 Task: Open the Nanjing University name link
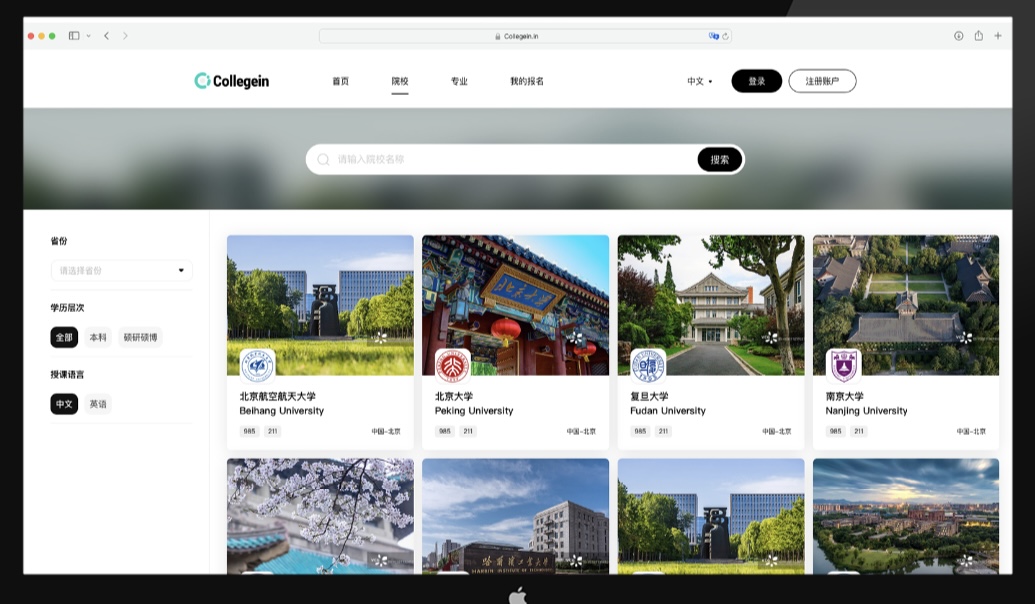pyautogui.click(x=867, y=411)
